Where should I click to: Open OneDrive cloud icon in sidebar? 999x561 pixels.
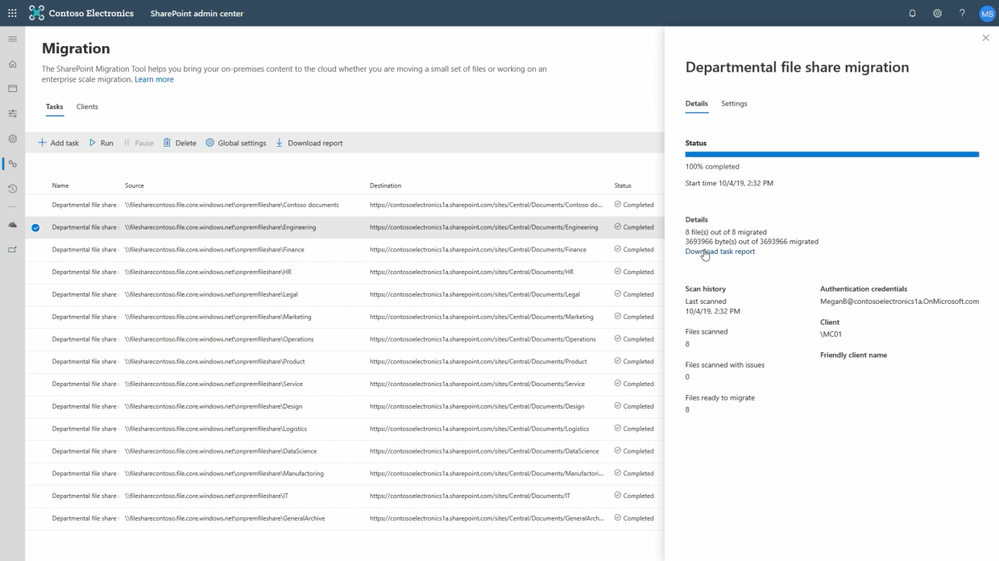[x=12, y=225]
